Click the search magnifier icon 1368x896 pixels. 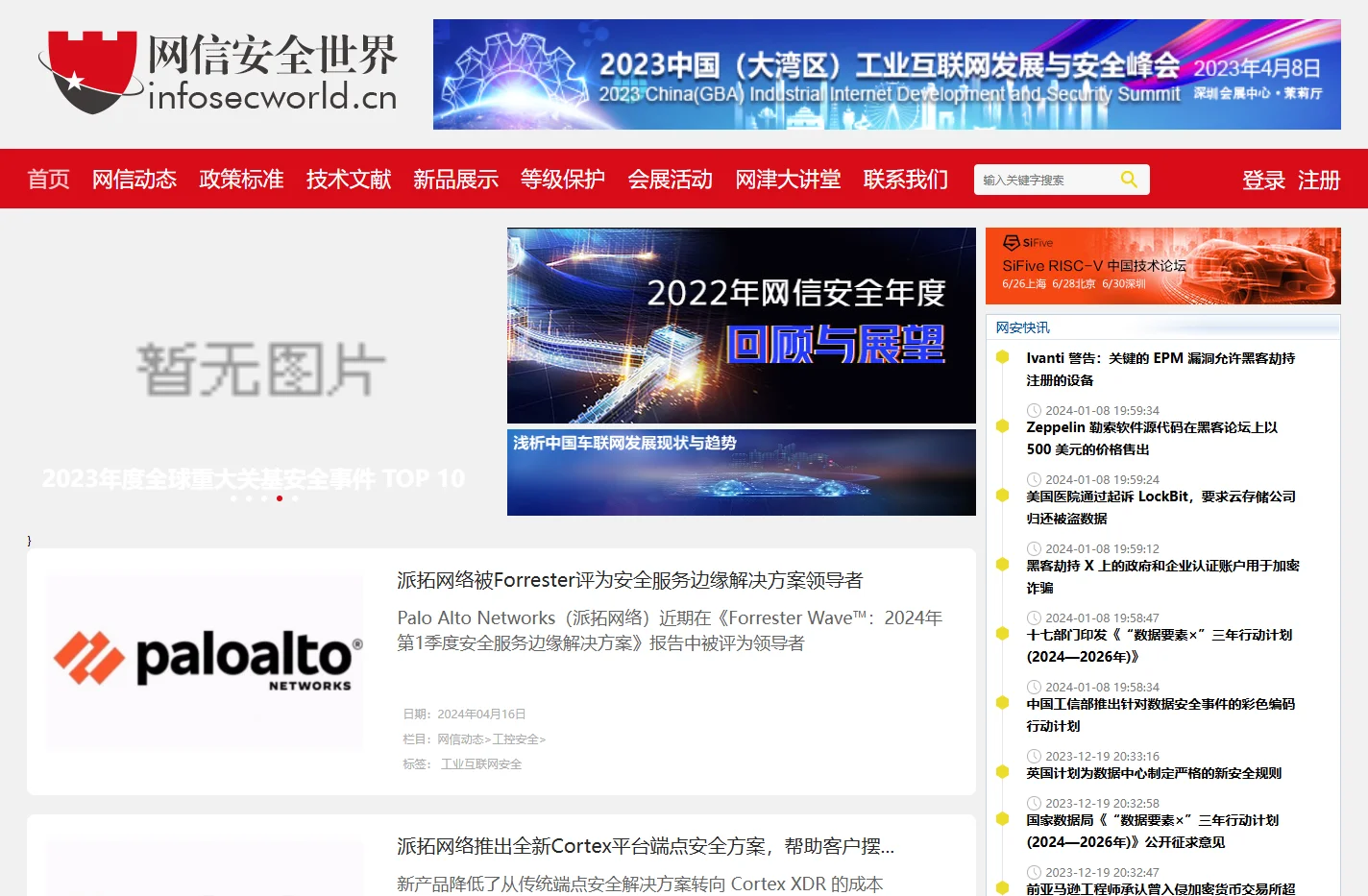(1129, 180)
